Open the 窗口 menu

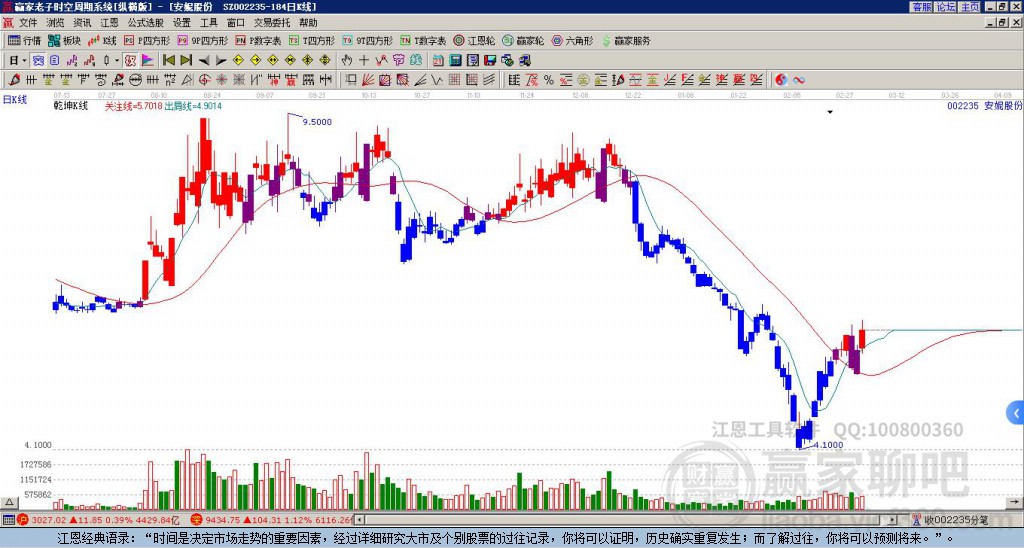(x=236, y=23)
